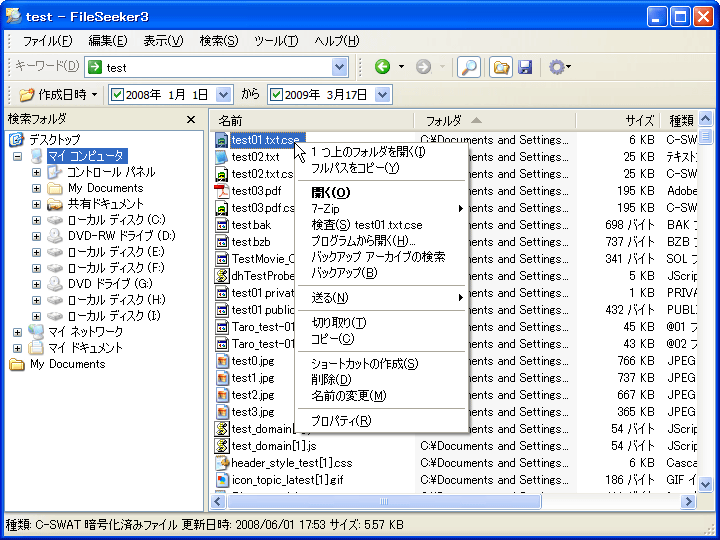Open the 作成日時 date type dropdown
Screen dimensions: 720x540
pos(95,95)
